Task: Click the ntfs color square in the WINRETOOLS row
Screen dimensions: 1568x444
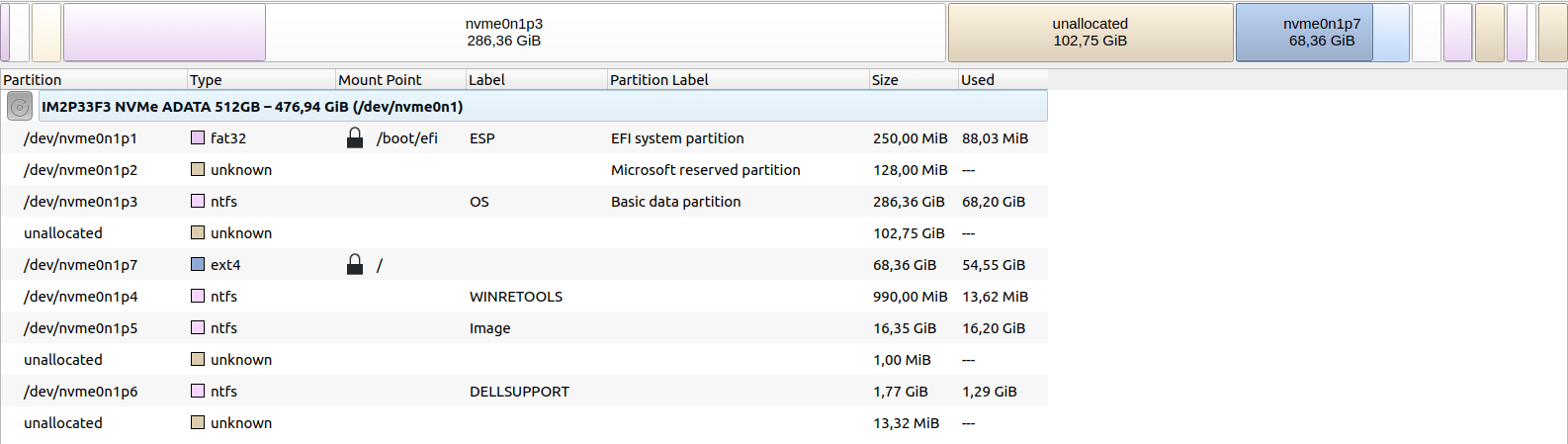Action: point(198,297)
